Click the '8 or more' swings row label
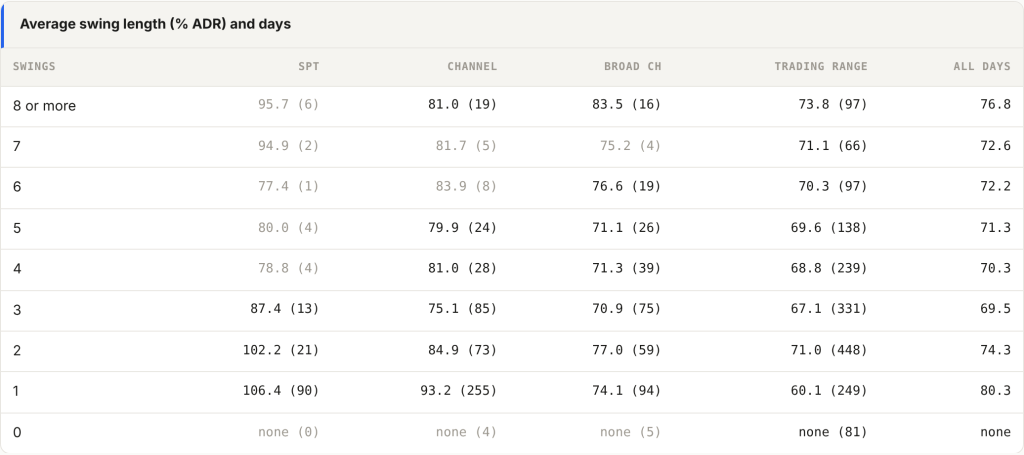1024x455 pixels. tap(44, 106)
